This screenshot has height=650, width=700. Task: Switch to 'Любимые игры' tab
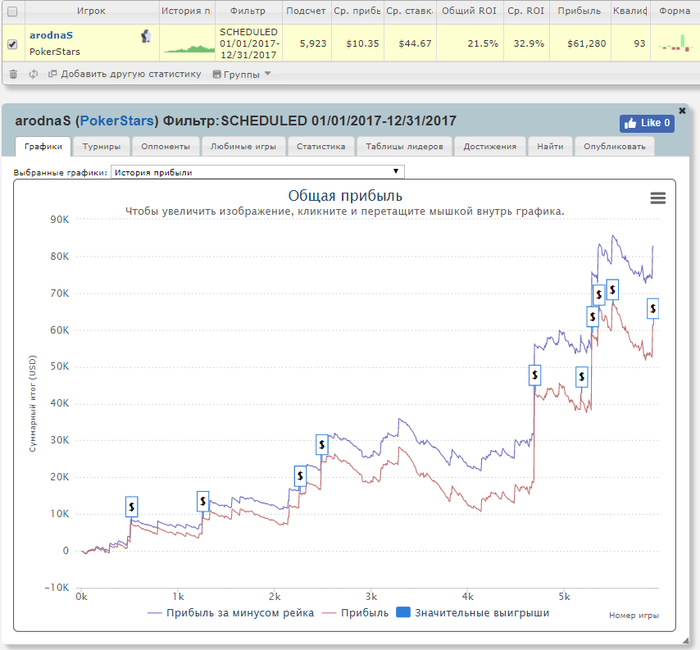[x=243, y=146]
